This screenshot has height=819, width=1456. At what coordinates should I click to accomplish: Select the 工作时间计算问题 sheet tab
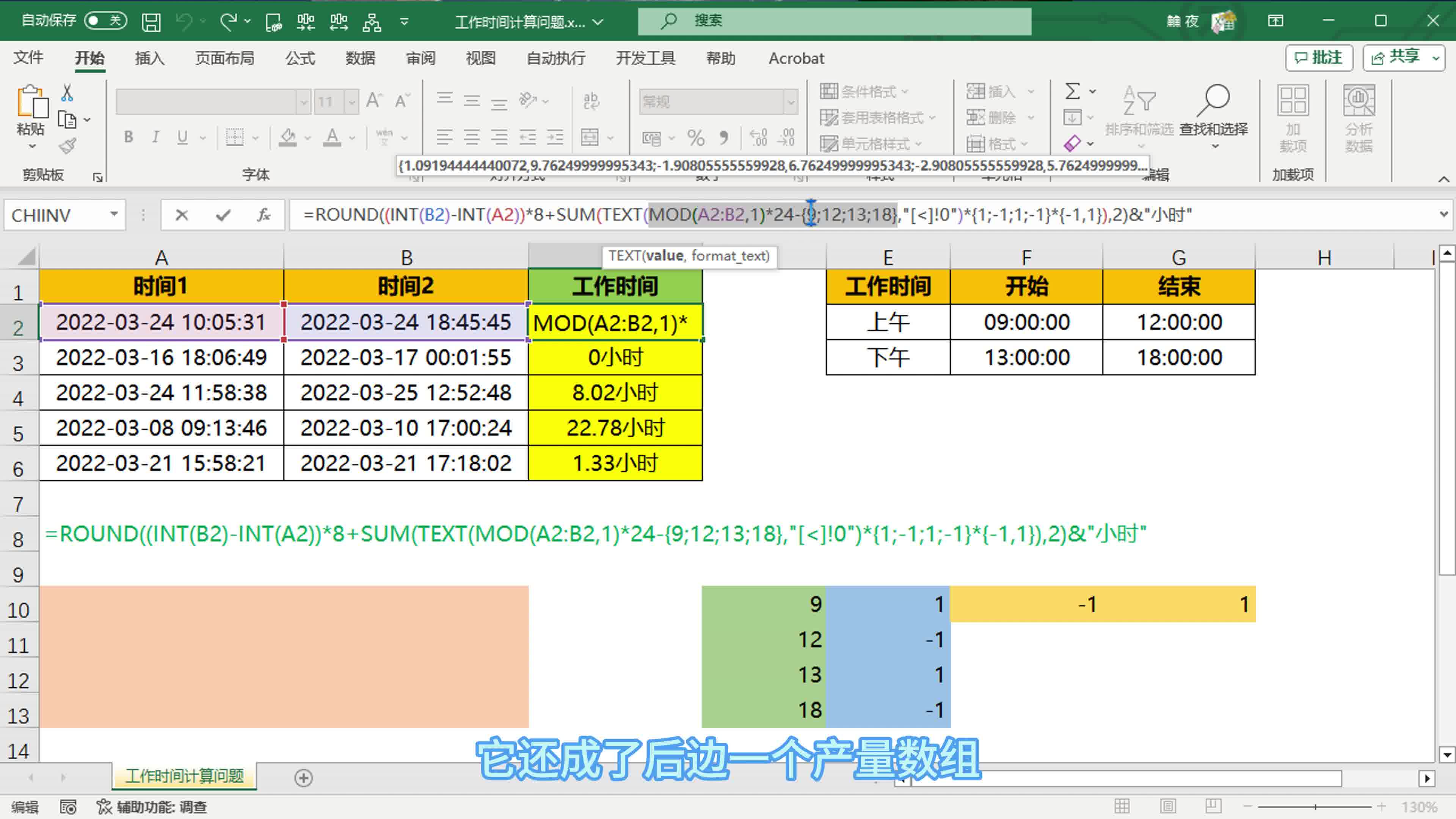184,777
